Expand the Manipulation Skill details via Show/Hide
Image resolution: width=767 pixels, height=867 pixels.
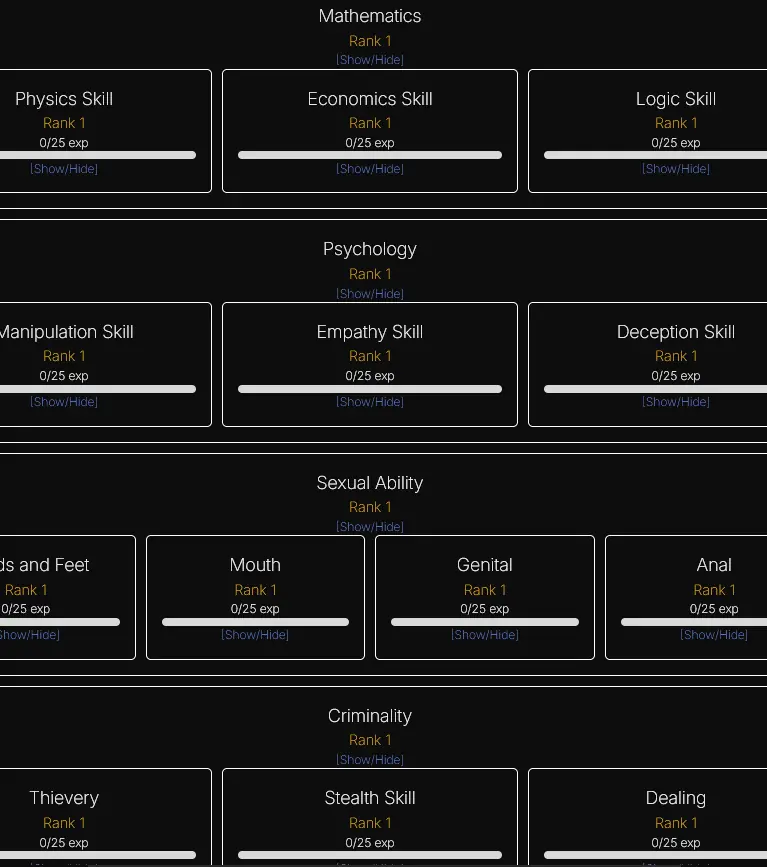pos(64,402)
